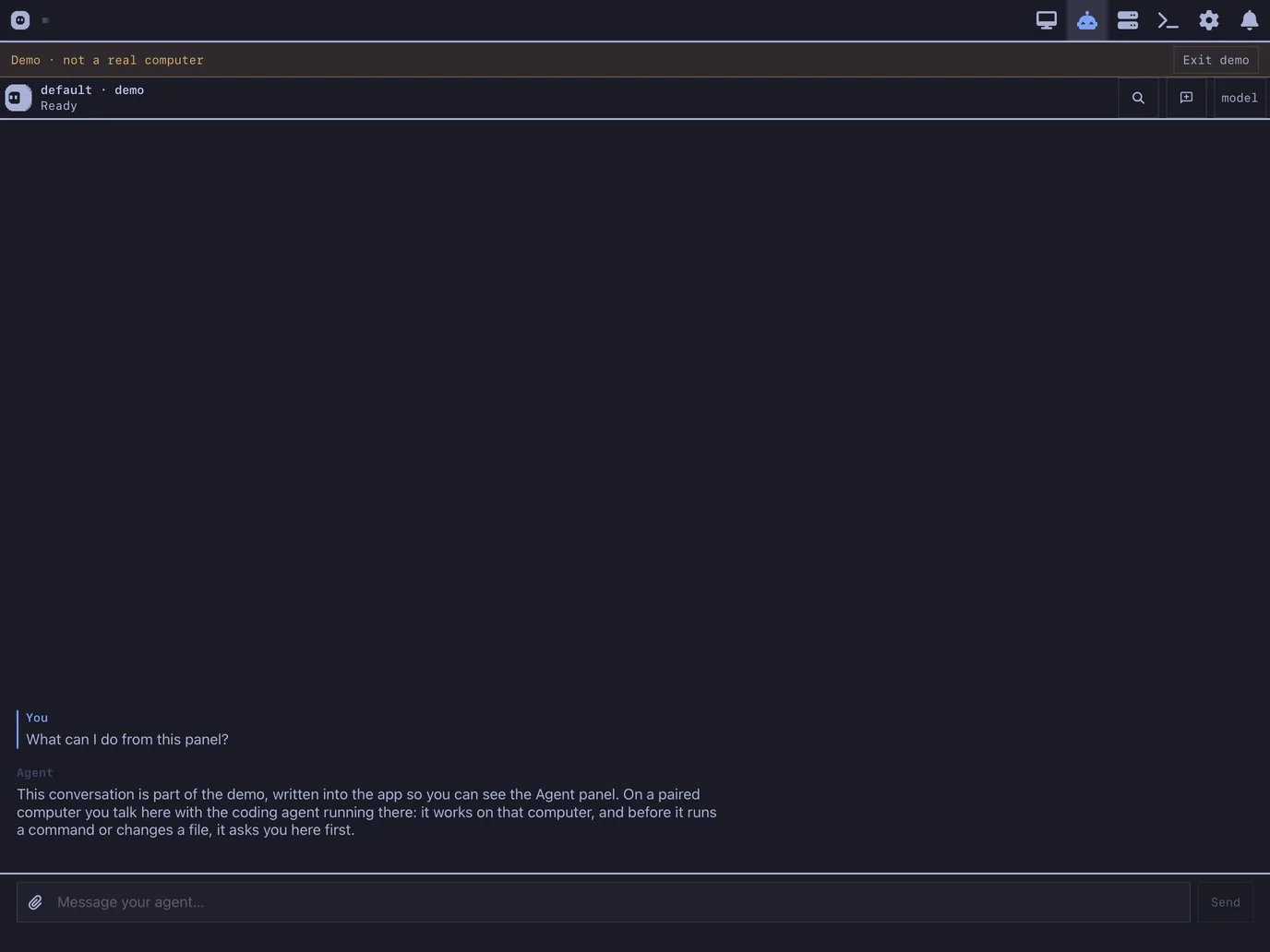Click the 'default · demo' agent title
This screenshot has width=1270, height=952.
click(x=92, y=89)
